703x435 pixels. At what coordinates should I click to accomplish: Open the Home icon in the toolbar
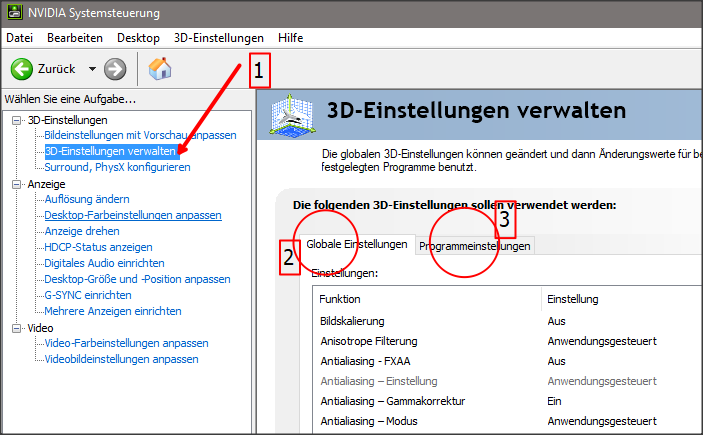coord(159,69)
